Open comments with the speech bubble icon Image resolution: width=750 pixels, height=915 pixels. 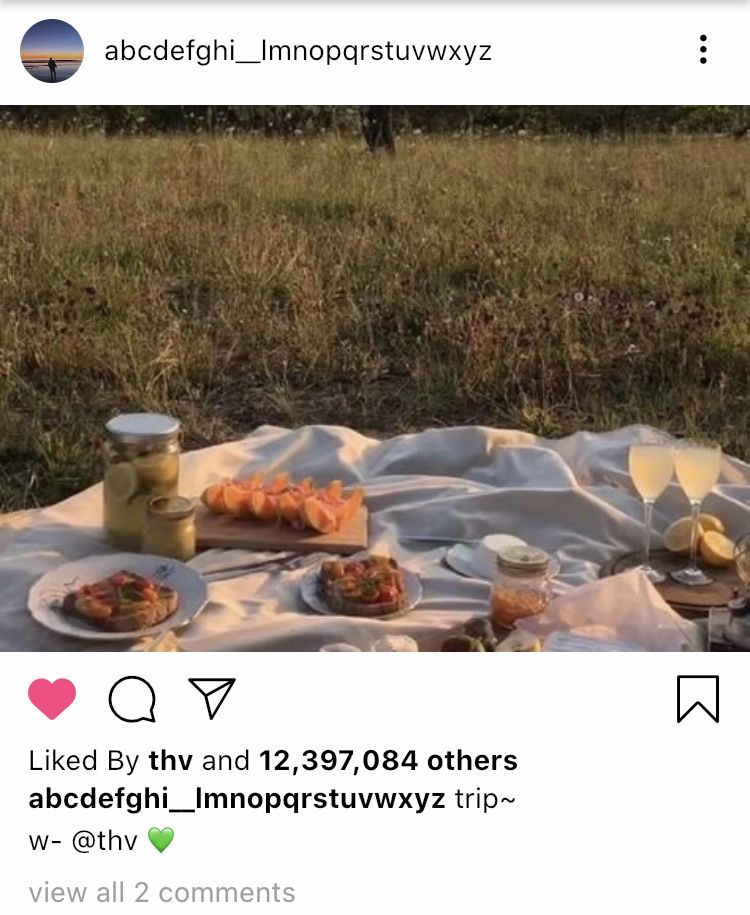(132, 699)
